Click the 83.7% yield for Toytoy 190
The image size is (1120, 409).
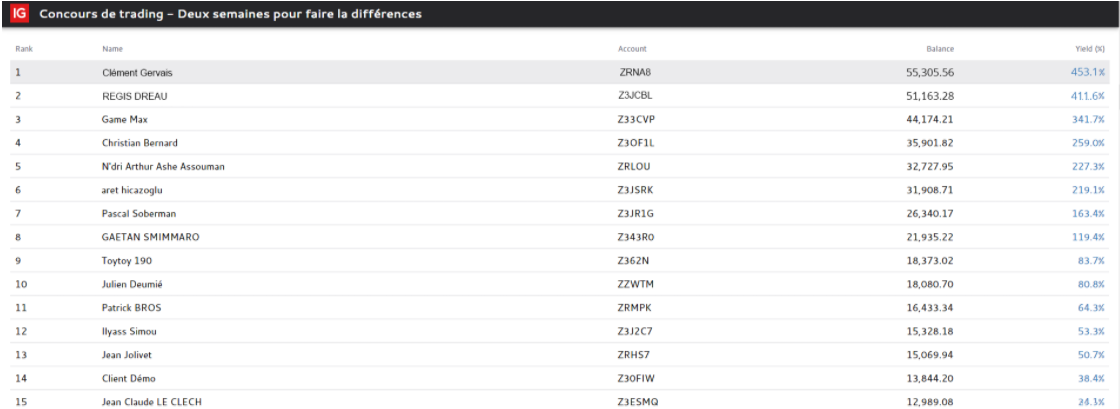pos(1090,261)
